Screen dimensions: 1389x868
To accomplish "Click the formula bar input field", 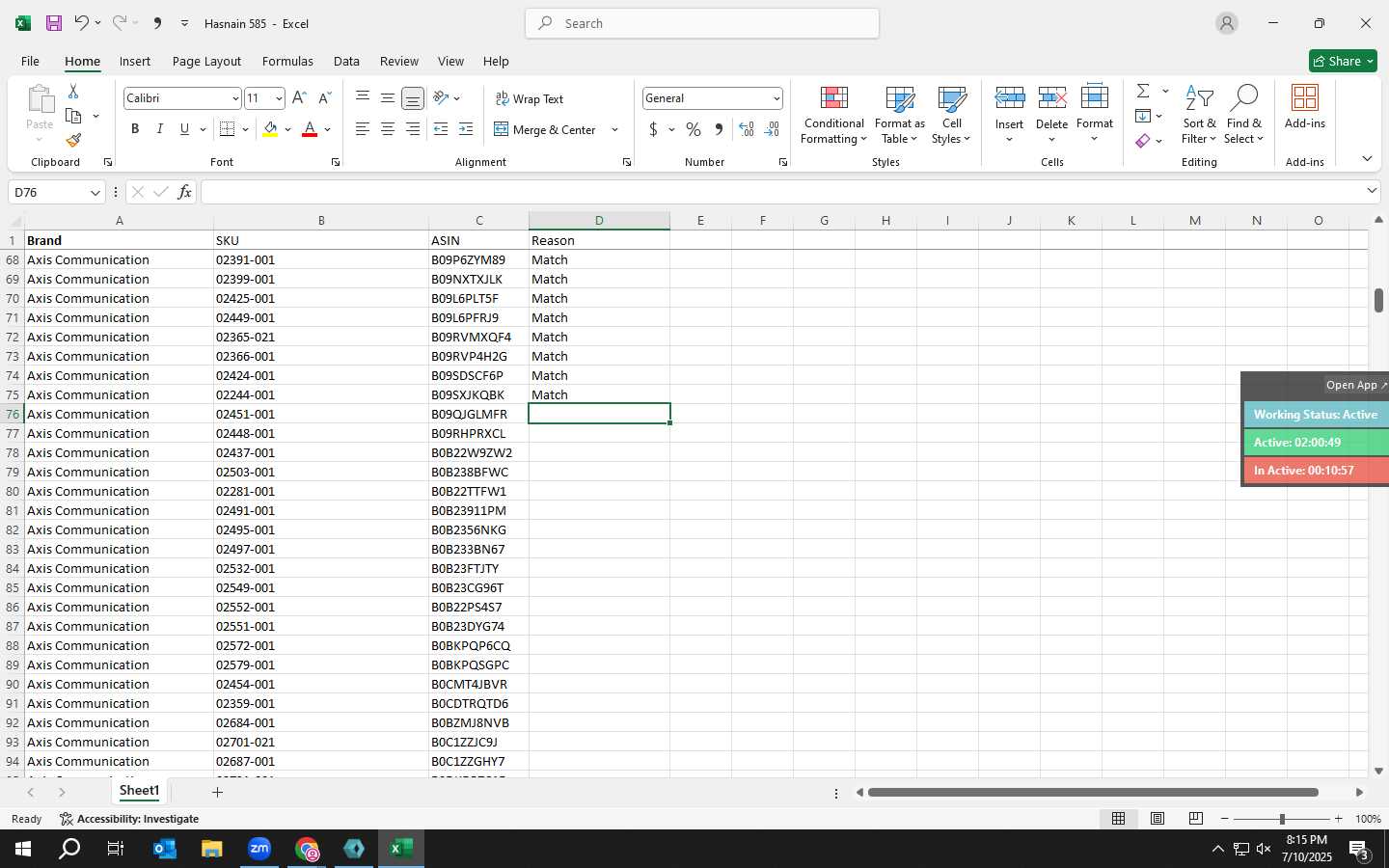I will pyautogui.click(x=783, y=192).
